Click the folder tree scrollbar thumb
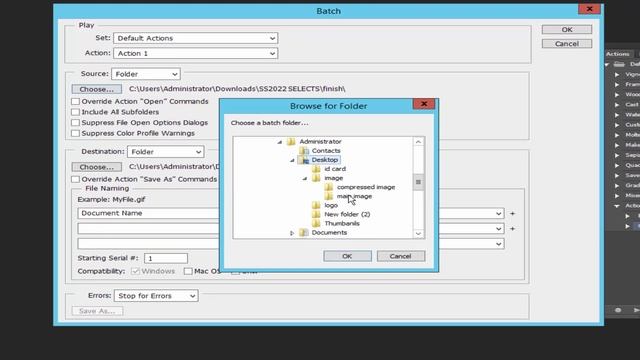Image resolution: width=640 pixels, height=360 pixels. tap(418, 182)
